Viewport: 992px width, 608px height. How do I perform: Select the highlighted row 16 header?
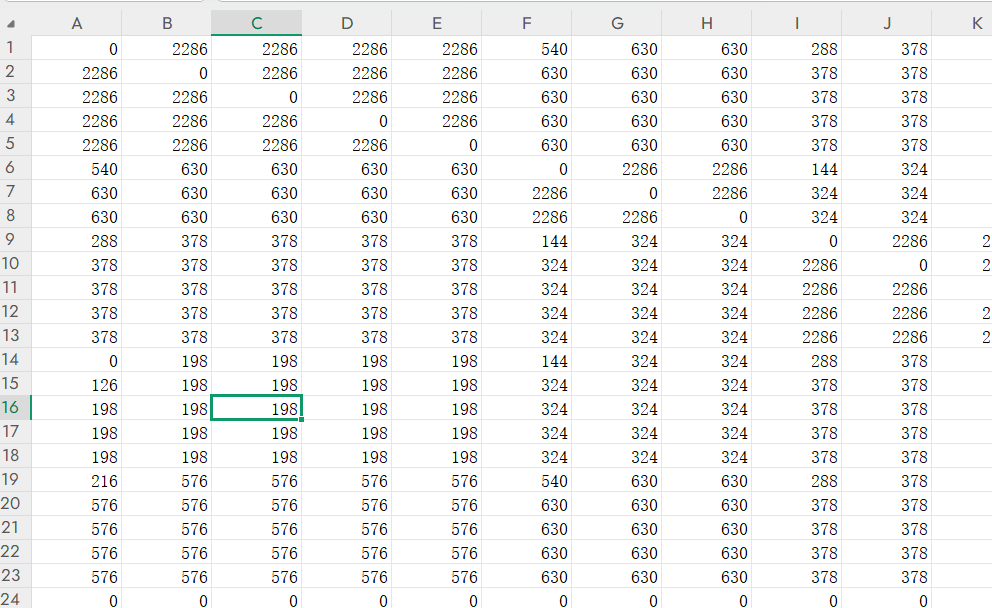click(x=14, y=408)
